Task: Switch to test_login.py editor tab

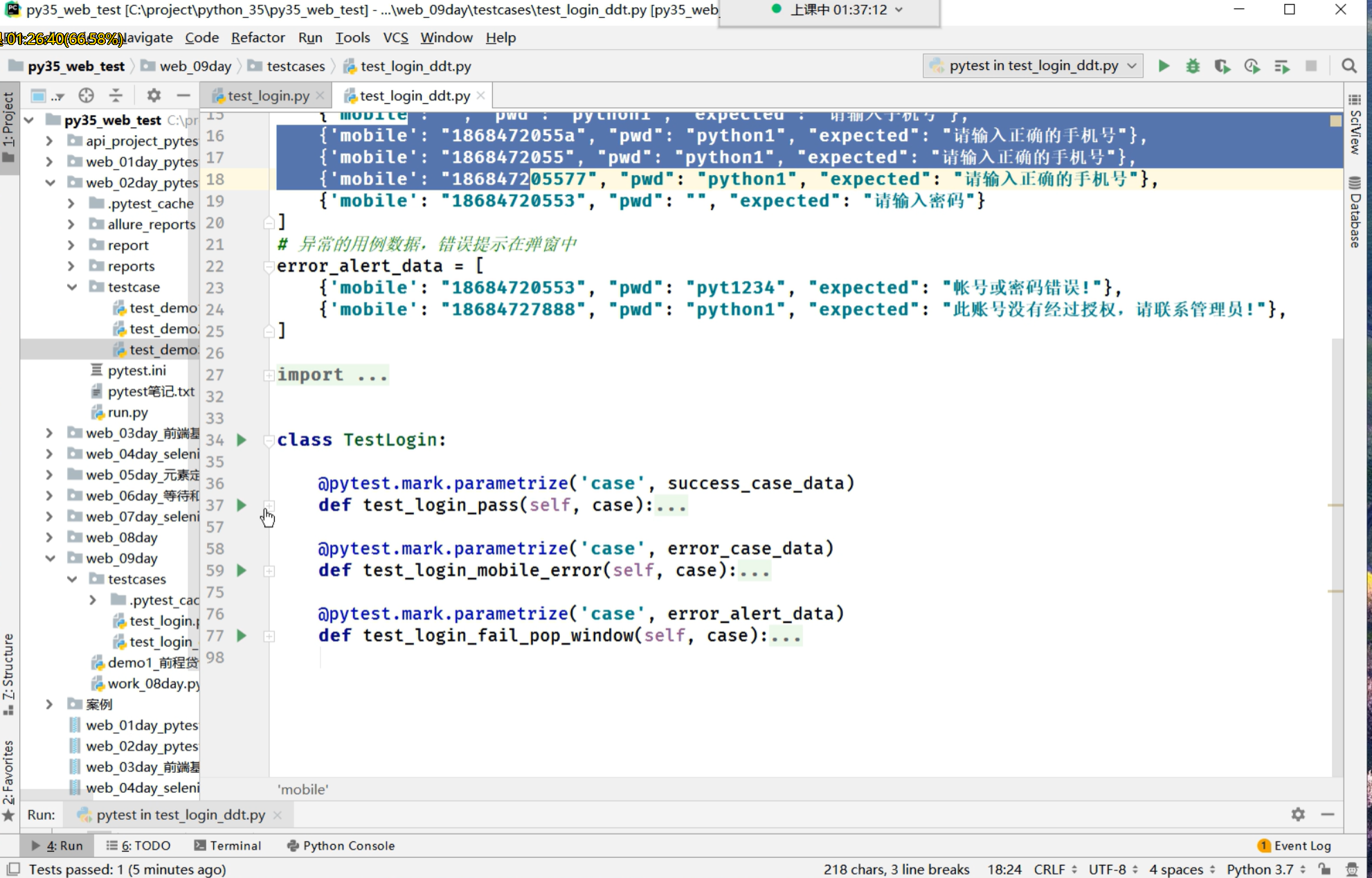Action: (x=267, y=96)
